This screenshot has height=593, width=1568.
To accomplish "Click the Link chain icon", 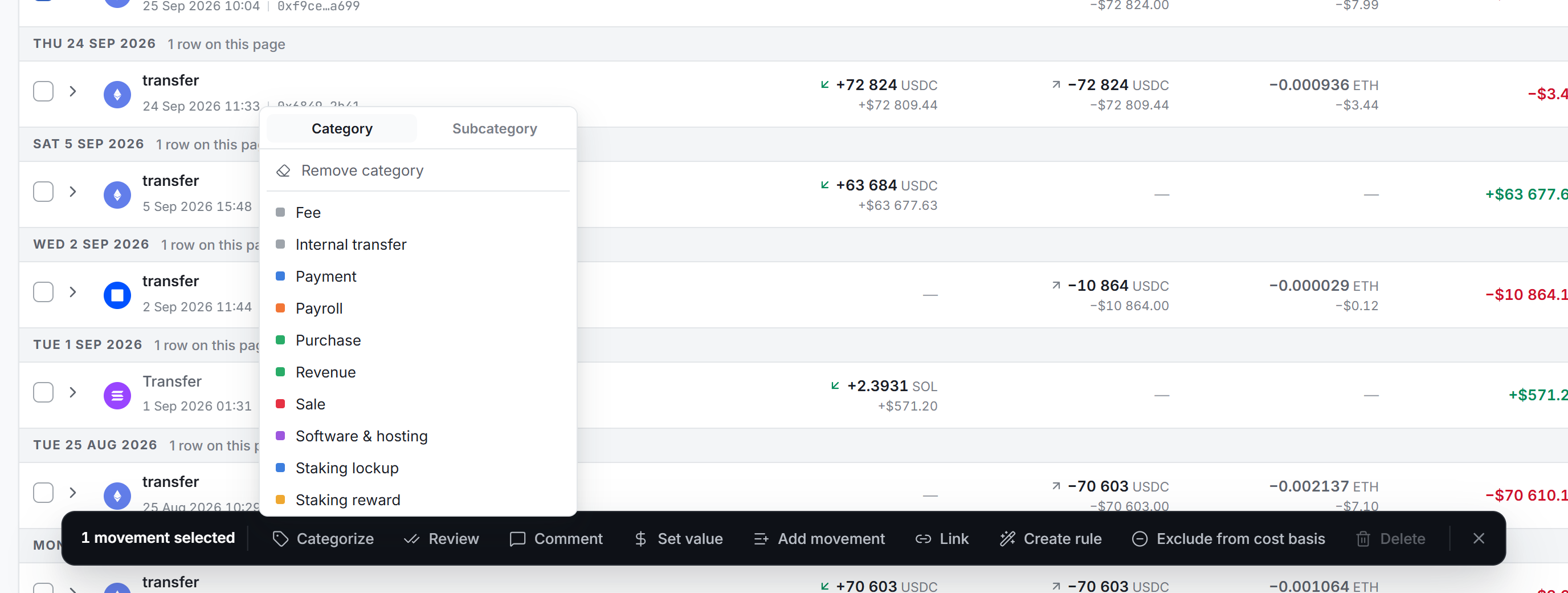I will (x=924, y=539).
